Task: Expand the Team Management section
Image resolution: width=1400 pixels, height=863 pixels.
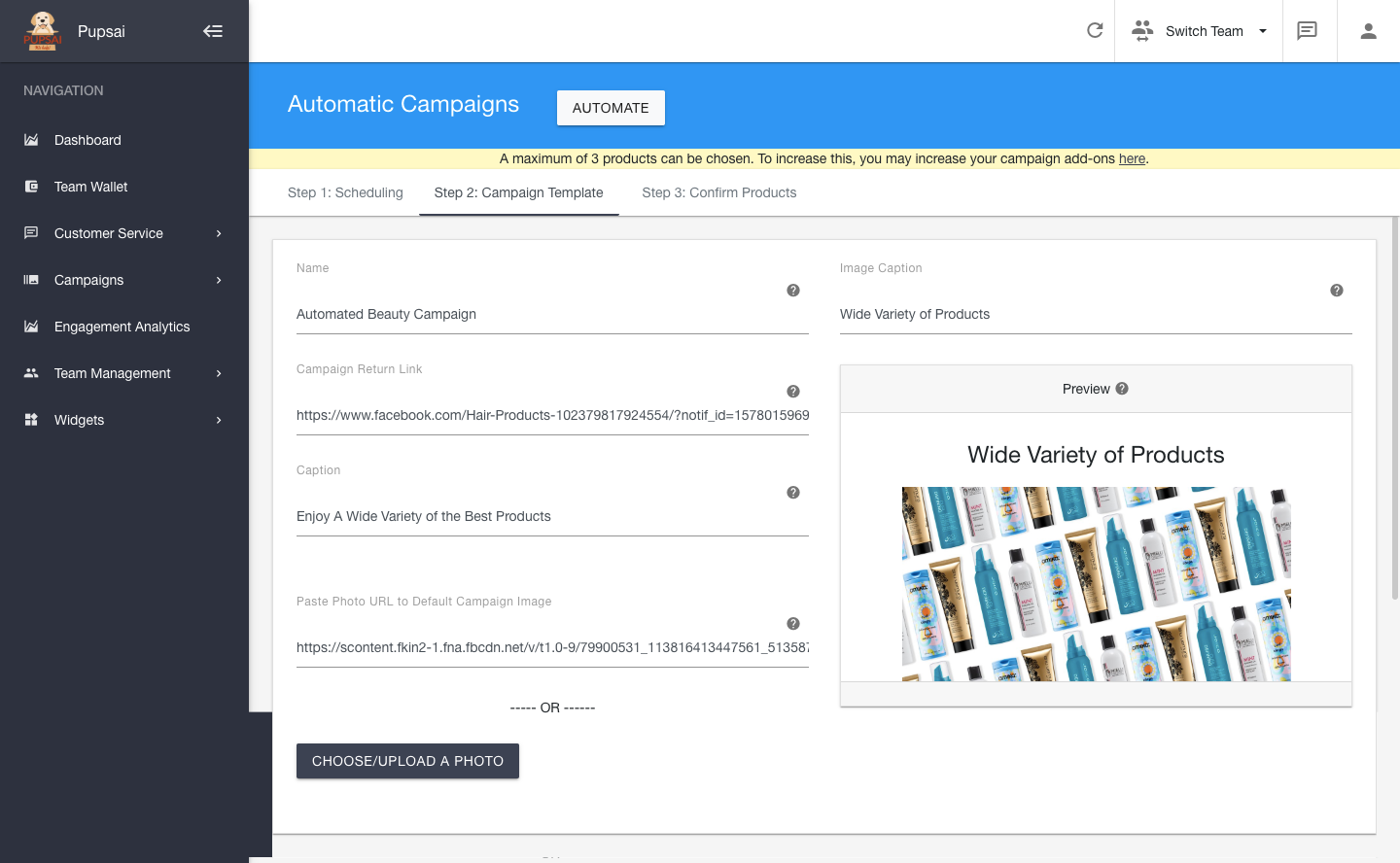Action: [124, 373]
